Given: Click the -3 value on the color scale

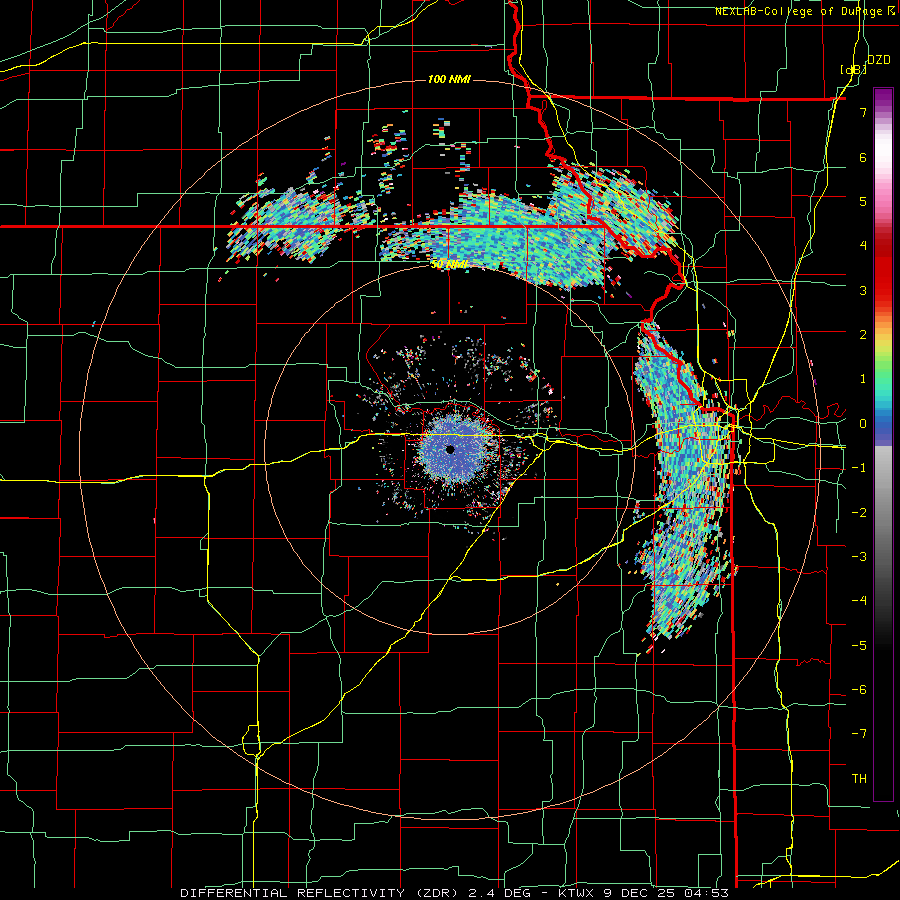Looking at the screenshot, I should click(859, 557).
